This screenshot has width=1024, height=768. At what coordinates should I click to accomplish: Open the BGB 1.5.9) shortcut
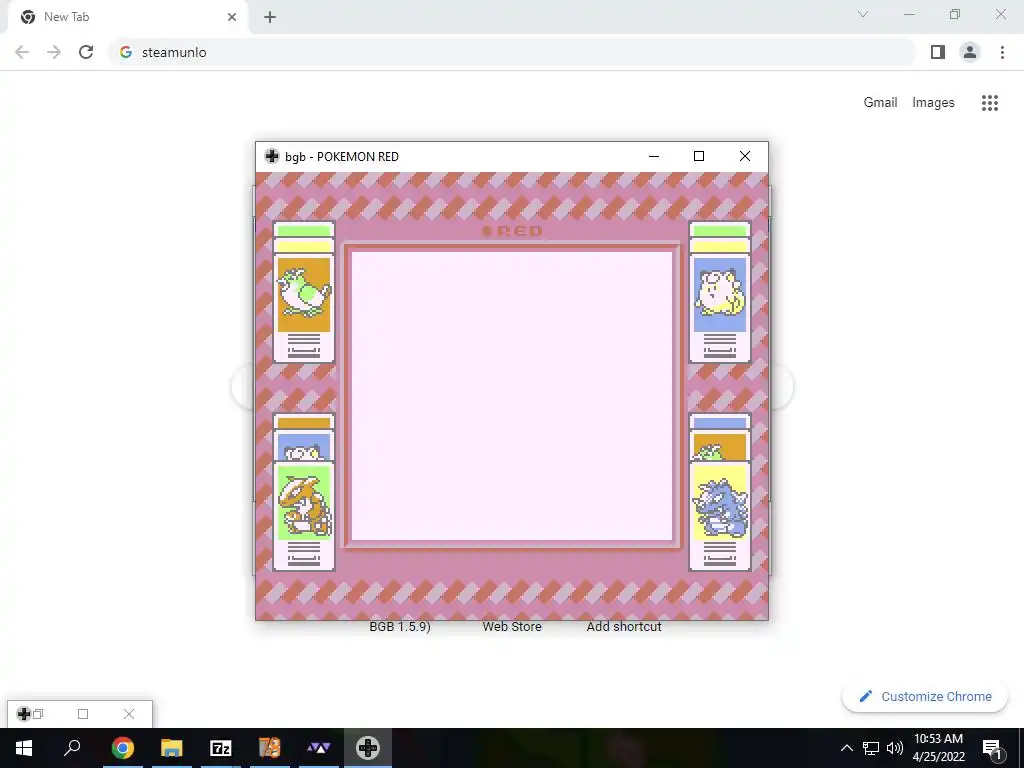[x=400, y=626]
